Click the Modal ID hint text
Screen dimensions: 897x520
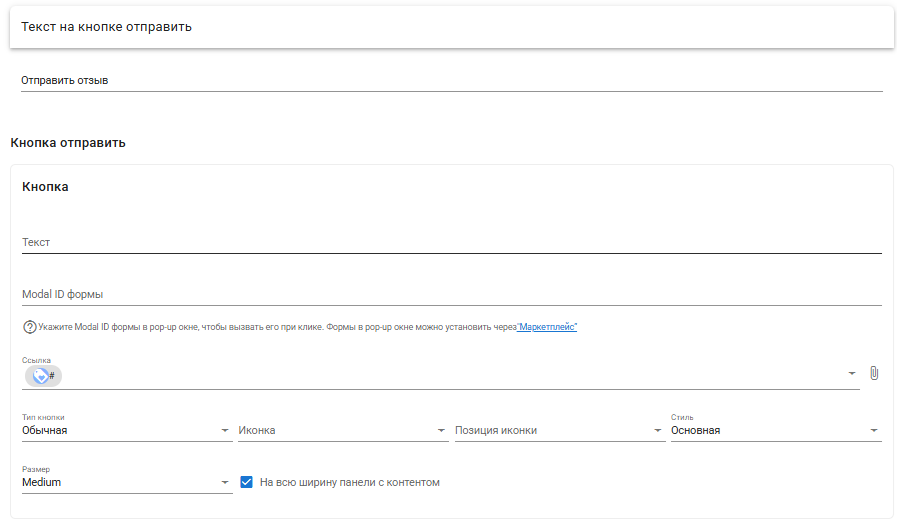pyautogui.click(x=277, y=327)
